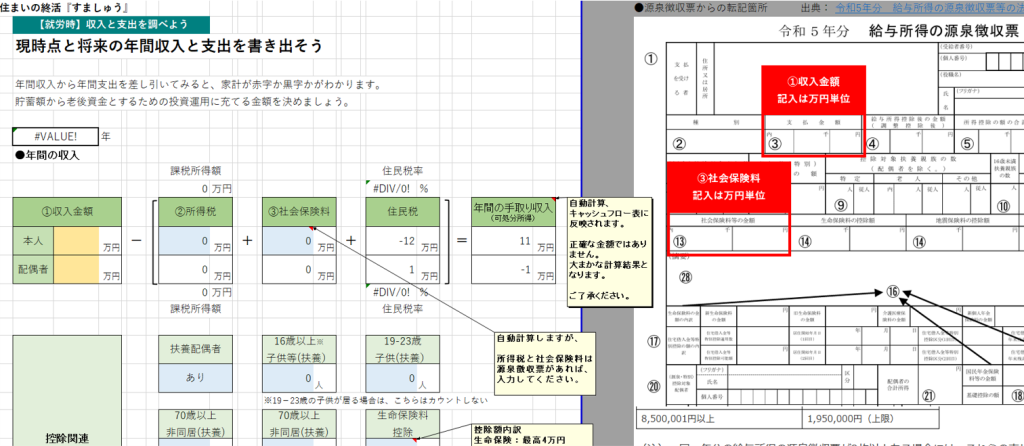
Task: Click the 手取り収入 本人 cell showing 11
Action: (507, 242)
